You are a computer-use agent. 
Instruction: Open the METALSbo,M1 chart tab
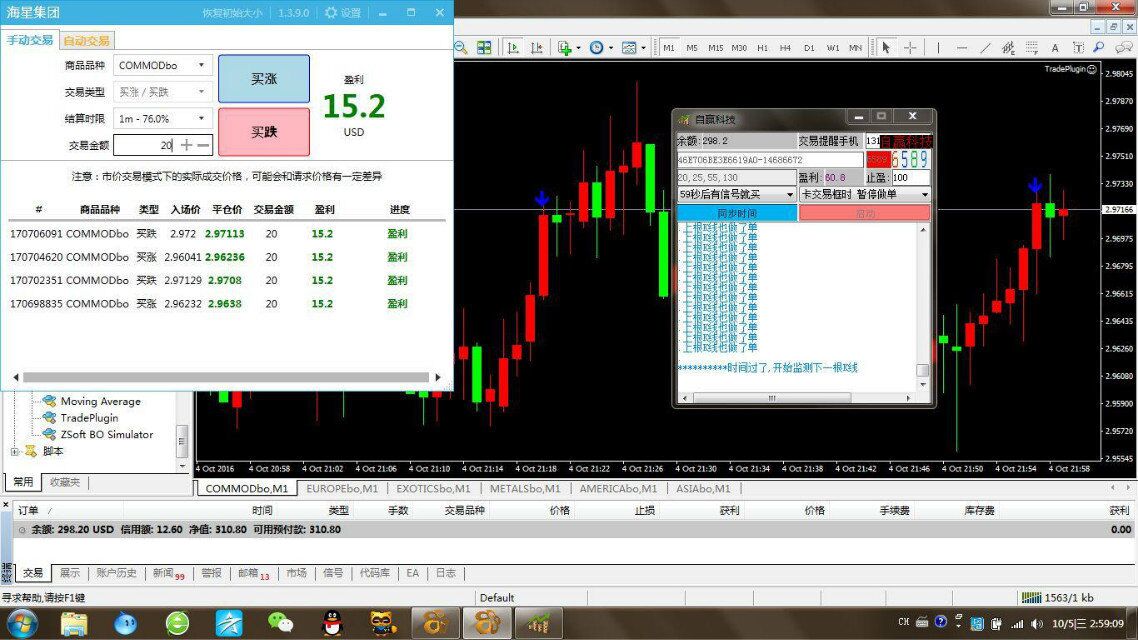[x=525, y=489]
